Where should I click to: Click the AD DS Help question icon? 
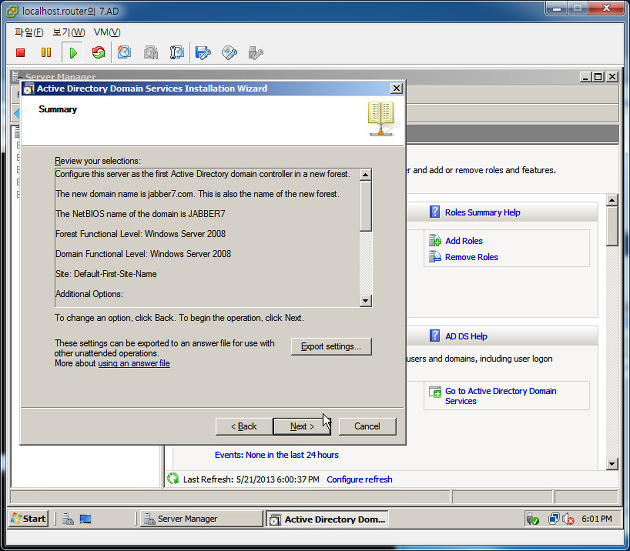pos(434,336)
